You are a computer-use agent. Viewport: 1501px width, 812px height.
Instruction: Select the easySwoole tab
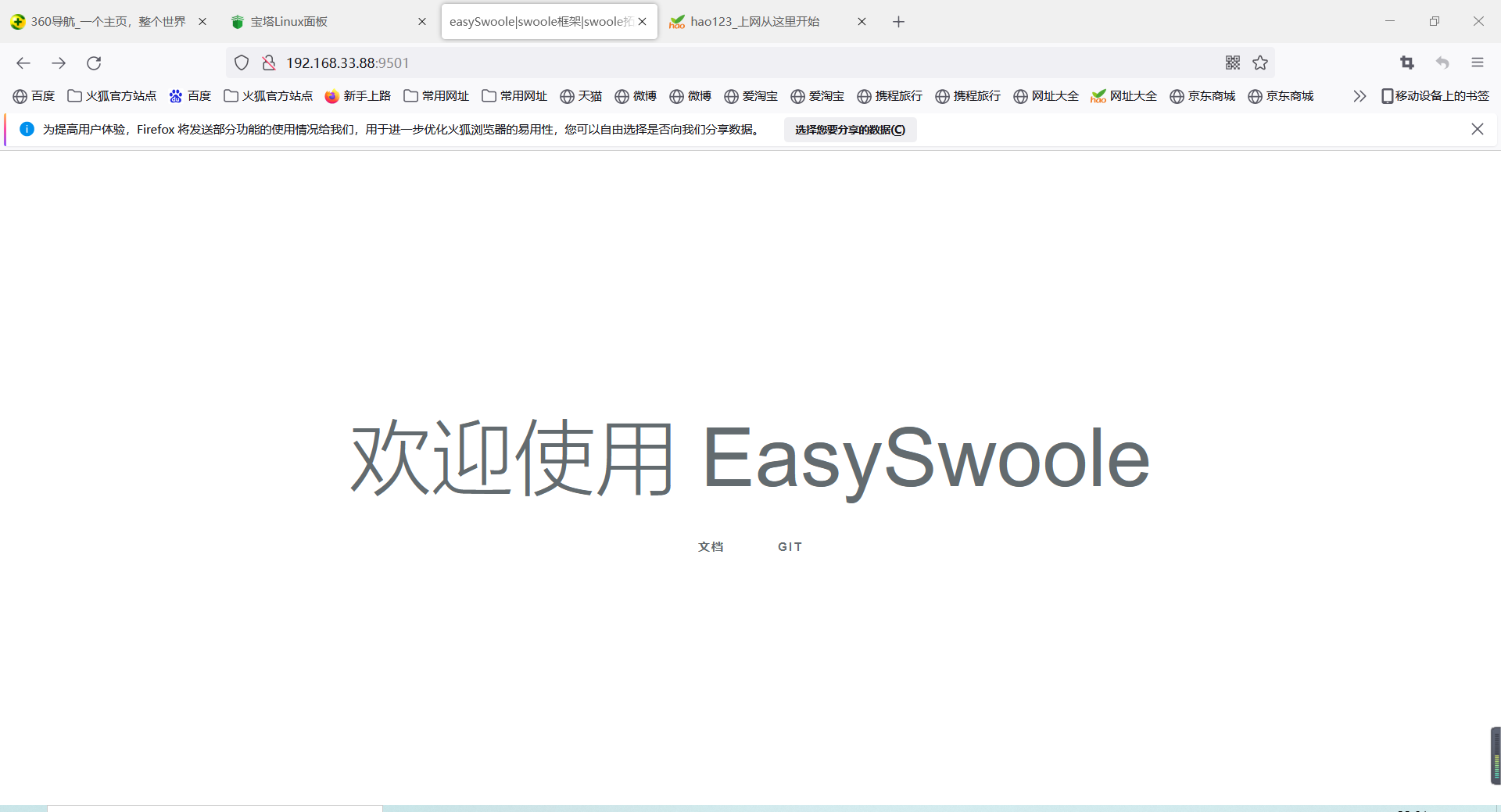point(550,22)
